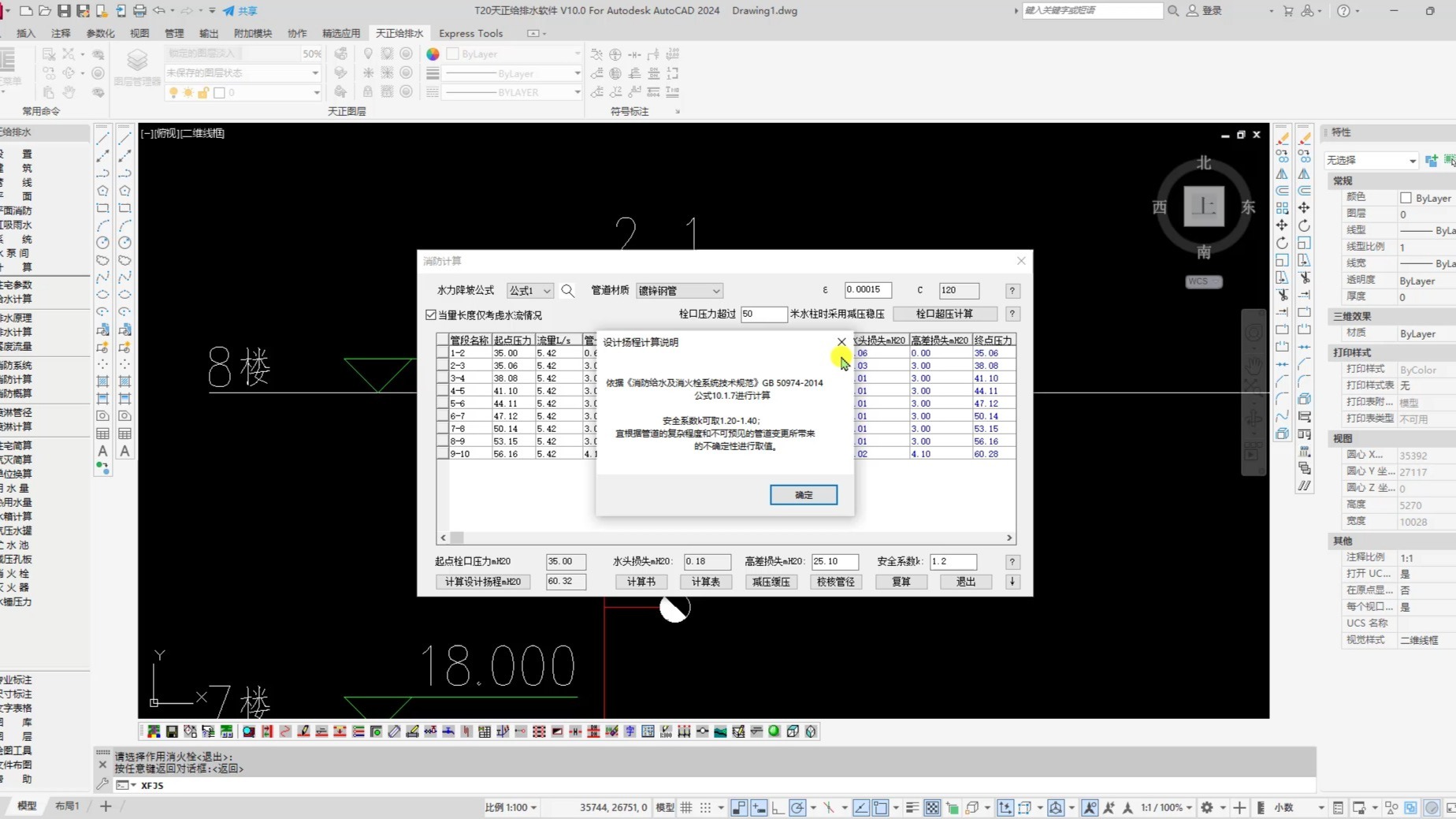Open the 插入 ribbon tab
This screenshot has width=1456, height=819.
pyautogui.click(x=26, y=33)
